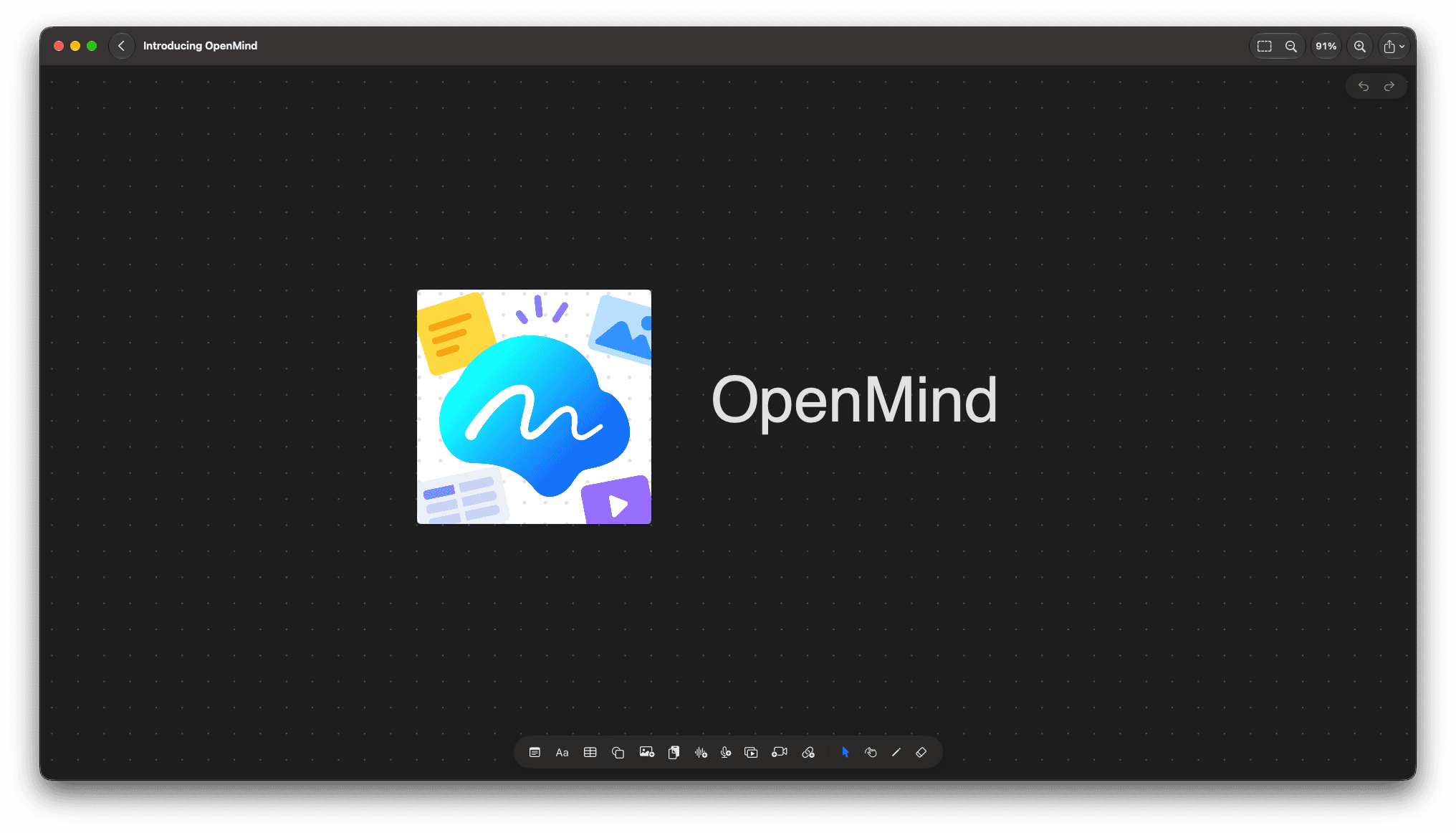Switch to the hand pan tool

pyautogui.click(x=871, y=752)
